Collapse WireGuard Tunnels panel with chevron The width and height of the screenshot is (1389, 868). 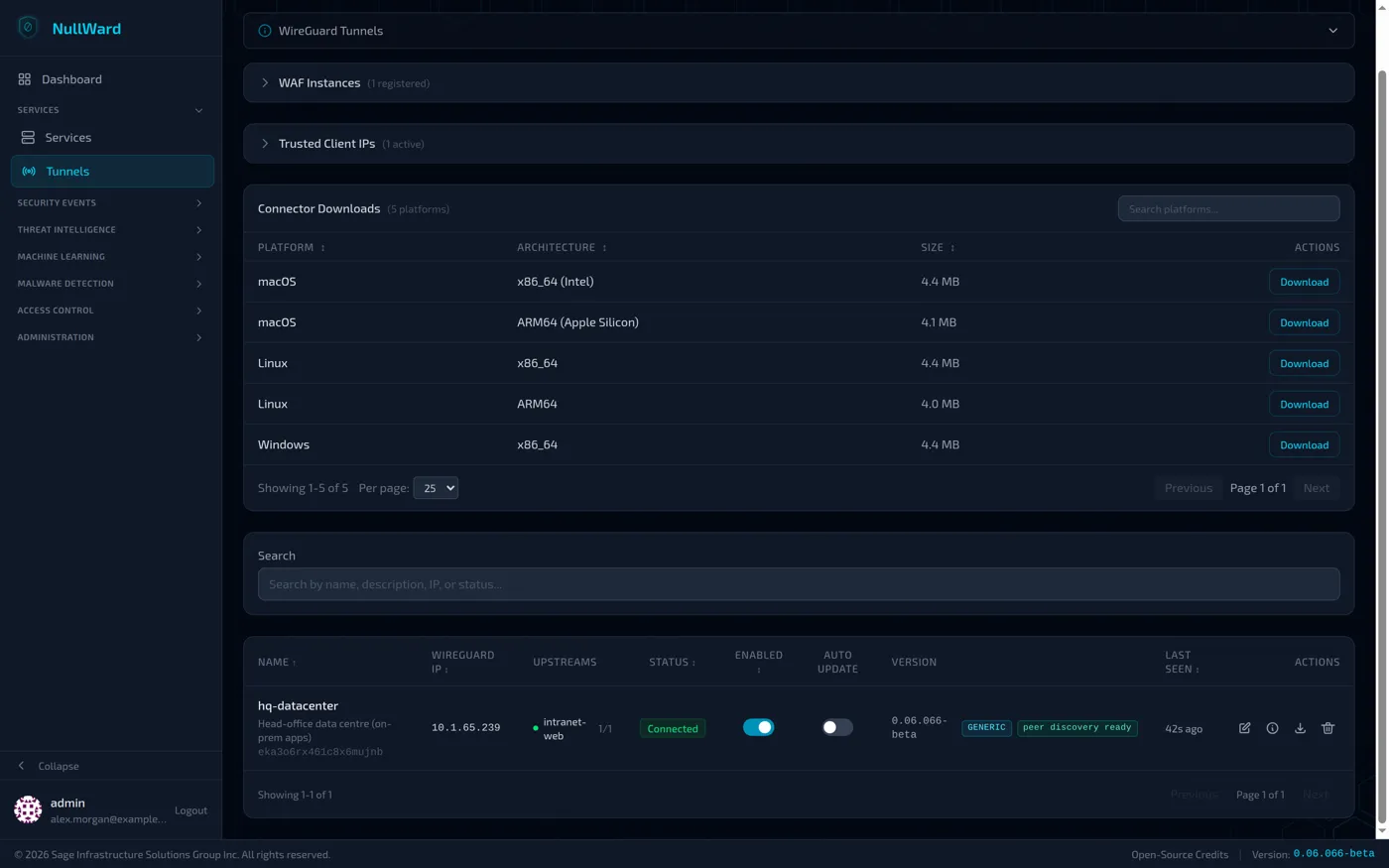click(1332, 31)
